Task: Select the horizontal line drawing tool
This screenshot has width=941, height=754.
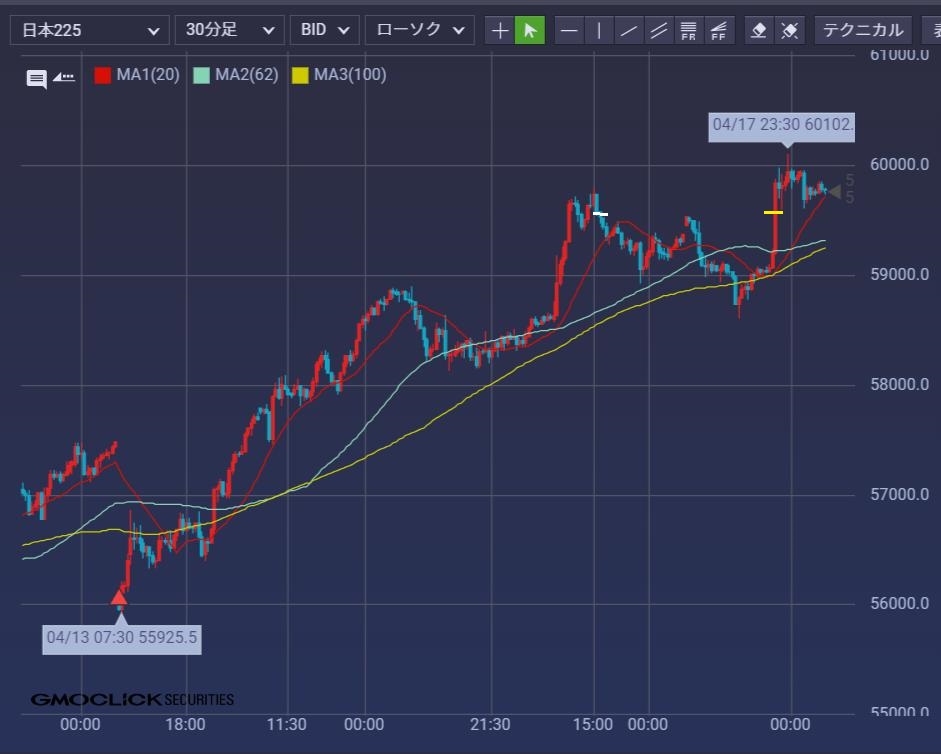Action: click(x=569, y=30)
